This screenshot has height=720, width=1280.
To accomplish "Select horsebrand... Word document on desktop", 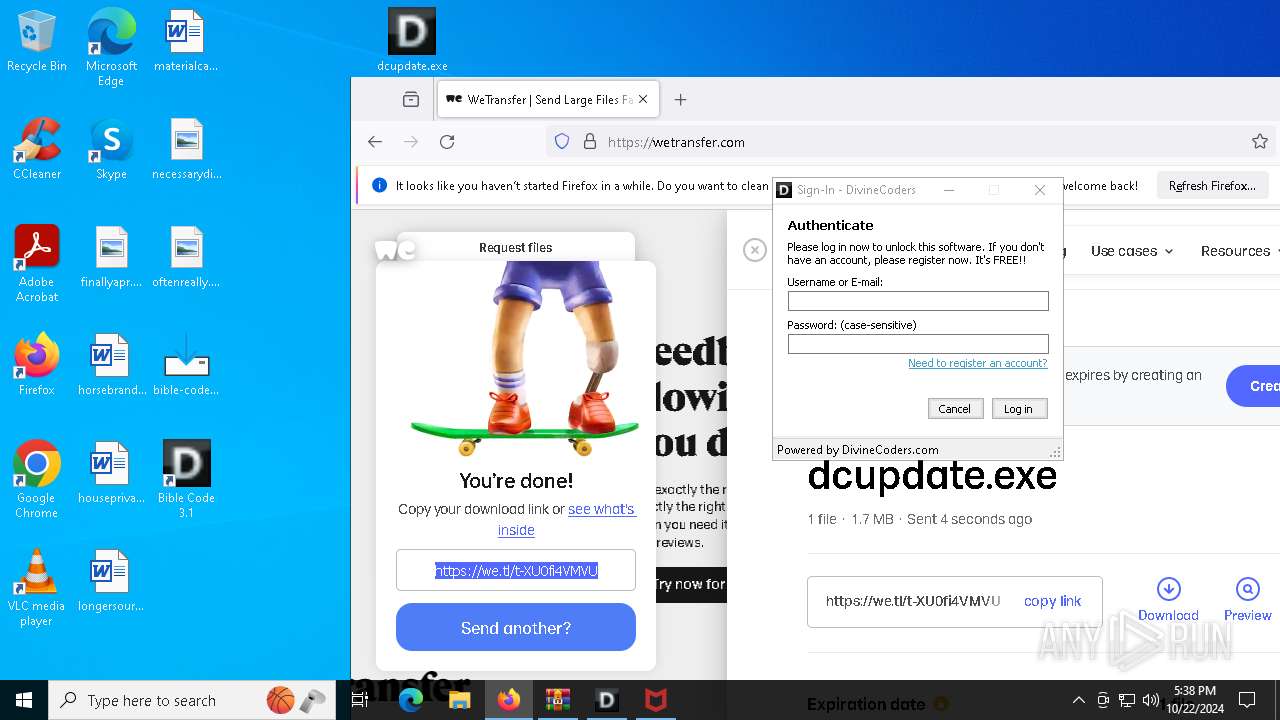I will click(111, 365).
